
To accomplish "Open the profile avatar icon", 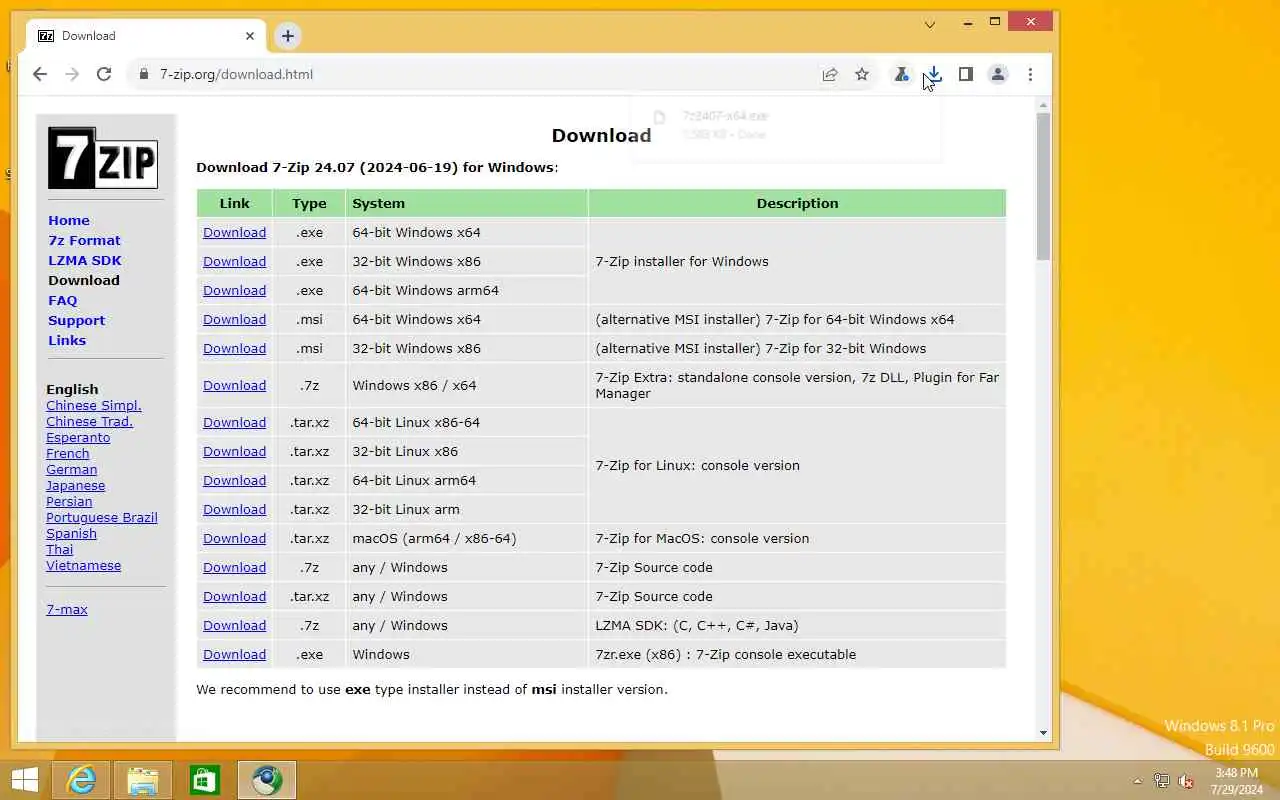I will [x=998, y=74].
